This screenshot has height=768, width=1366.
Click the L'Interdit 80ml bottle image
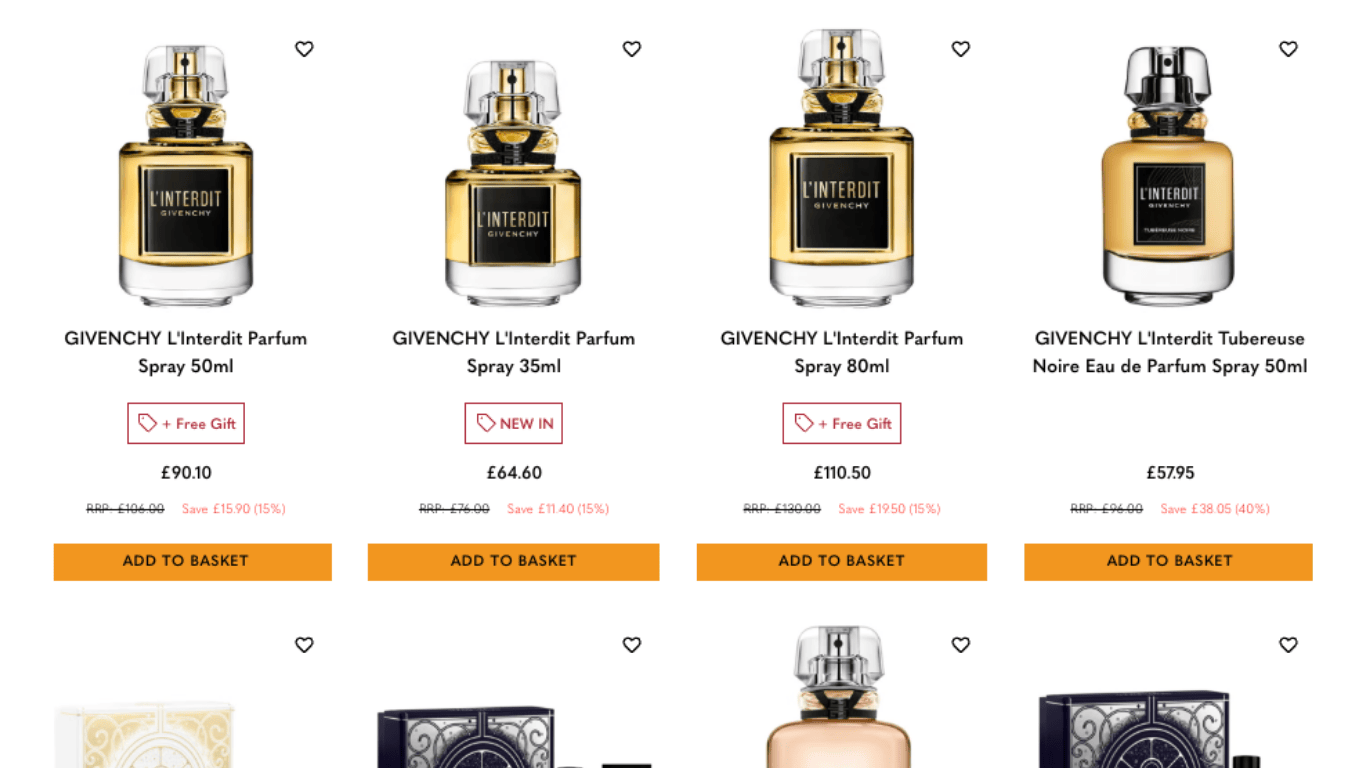coord(841,166)
